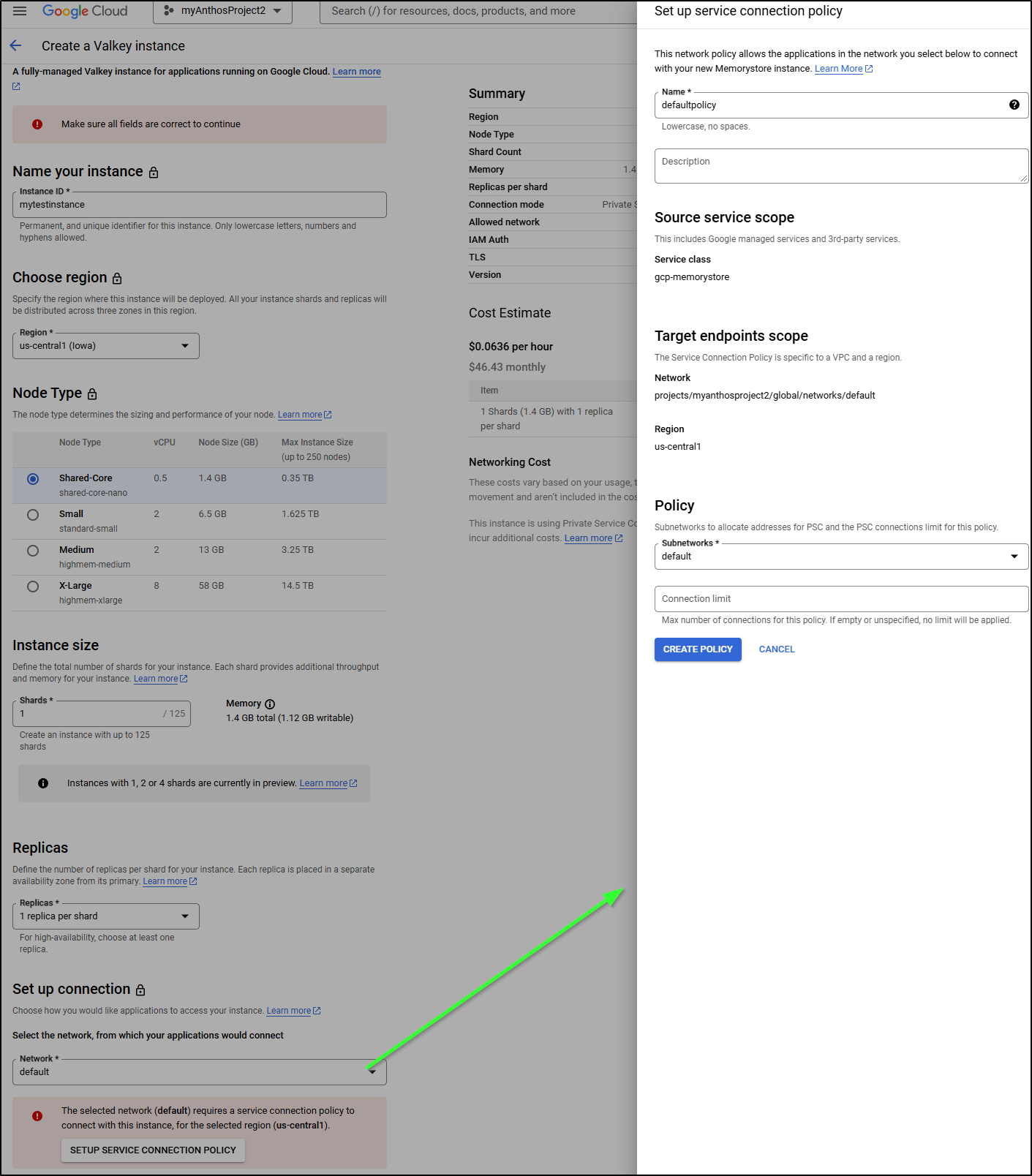
Task: Click the '1.4 GB total (1.12 GB writable)' text
Action: pyautogui.click(x=290, y=718)
